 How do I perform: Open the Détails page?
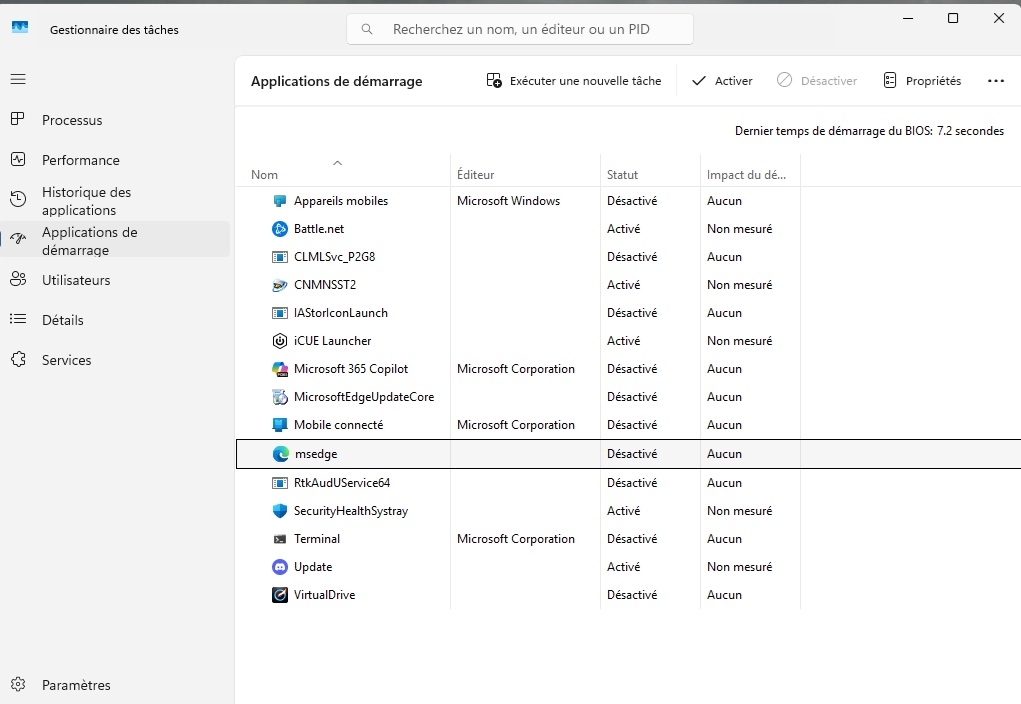115,320
